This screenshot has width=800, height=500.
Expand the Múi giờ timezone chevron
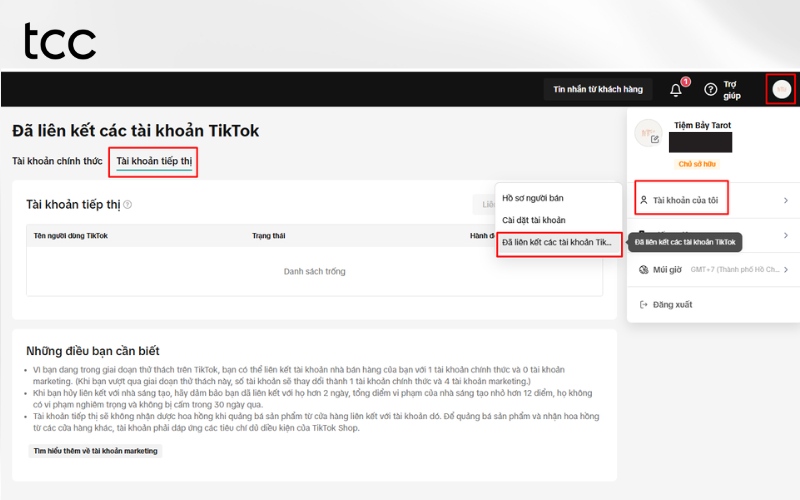pyautogui.click(x=786, y=269)
